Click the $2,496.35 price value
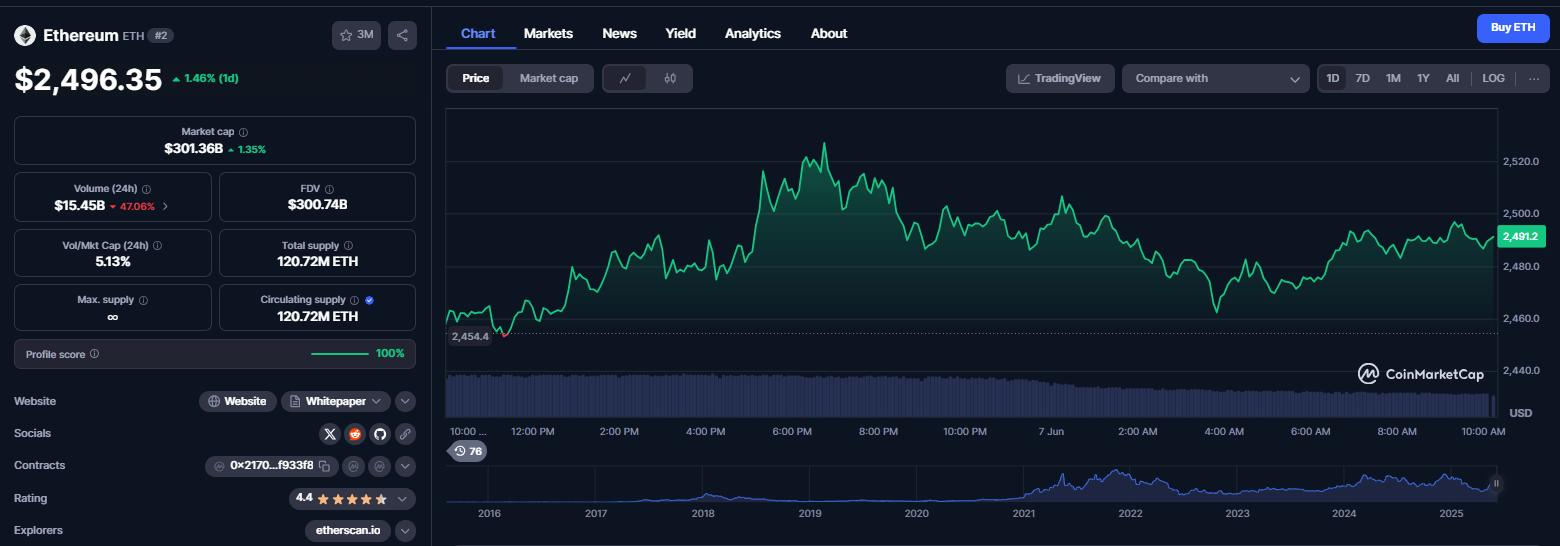The height and width of the screenshot is (546, 1560). pos(88,79)
